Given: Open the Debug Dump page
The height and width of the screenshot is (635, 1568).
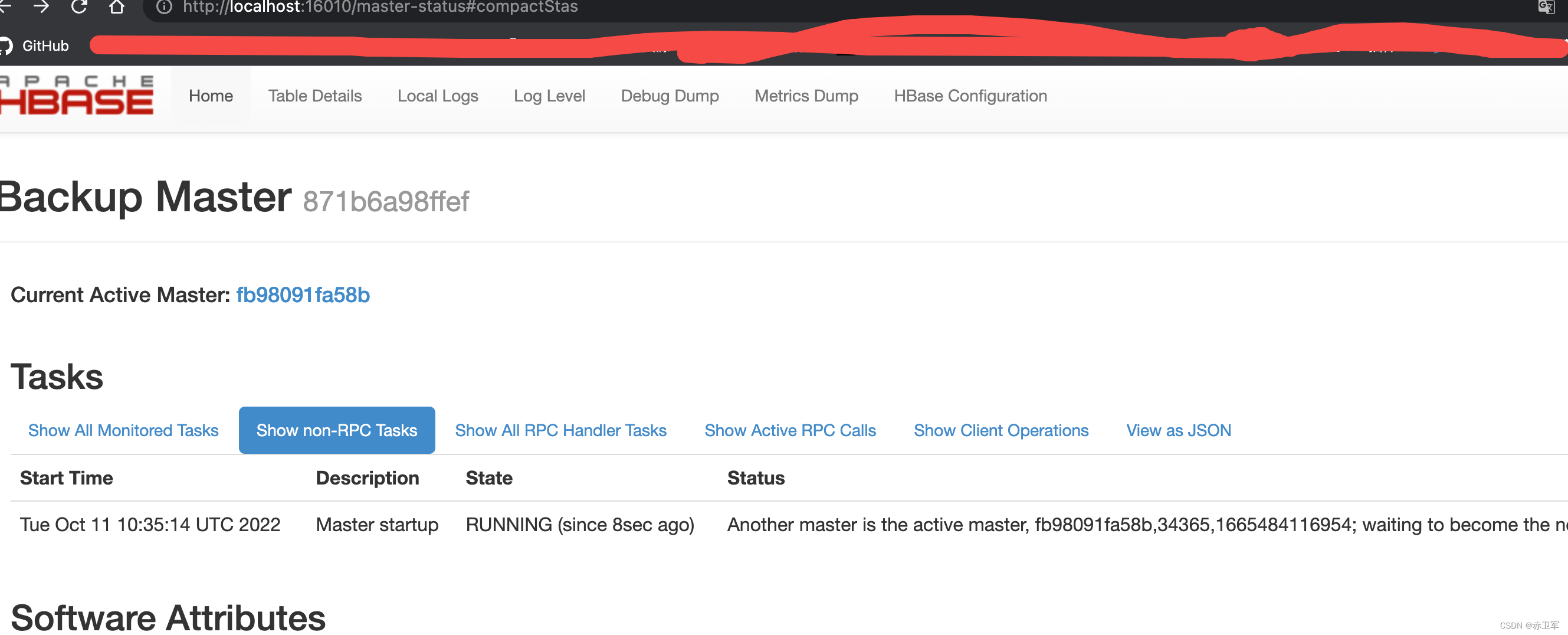Looking at the screenshot, I should coord(670,96).
